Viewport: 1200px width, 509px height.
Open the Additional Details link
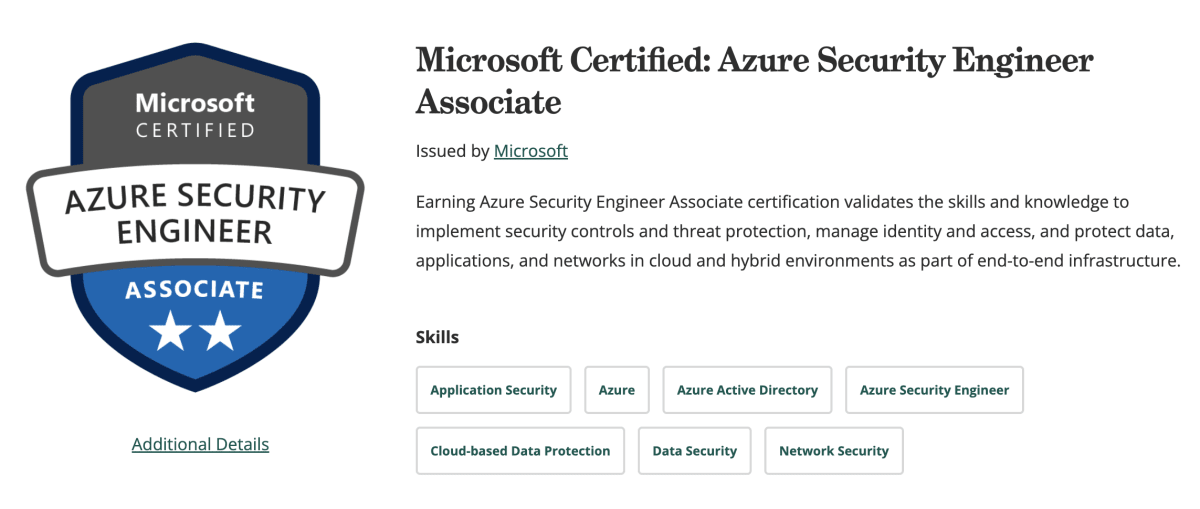coord(200,444)
